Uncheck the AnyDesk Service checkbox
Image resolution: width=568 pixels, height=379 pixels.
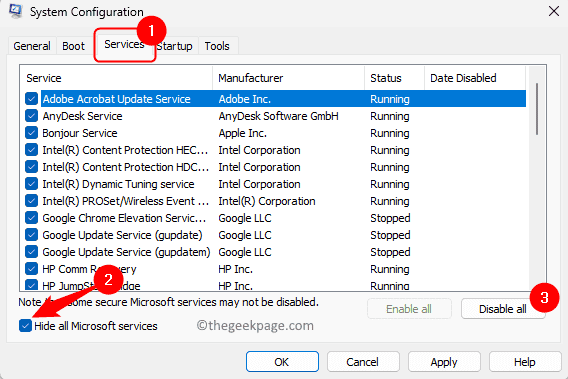(32, 116)
